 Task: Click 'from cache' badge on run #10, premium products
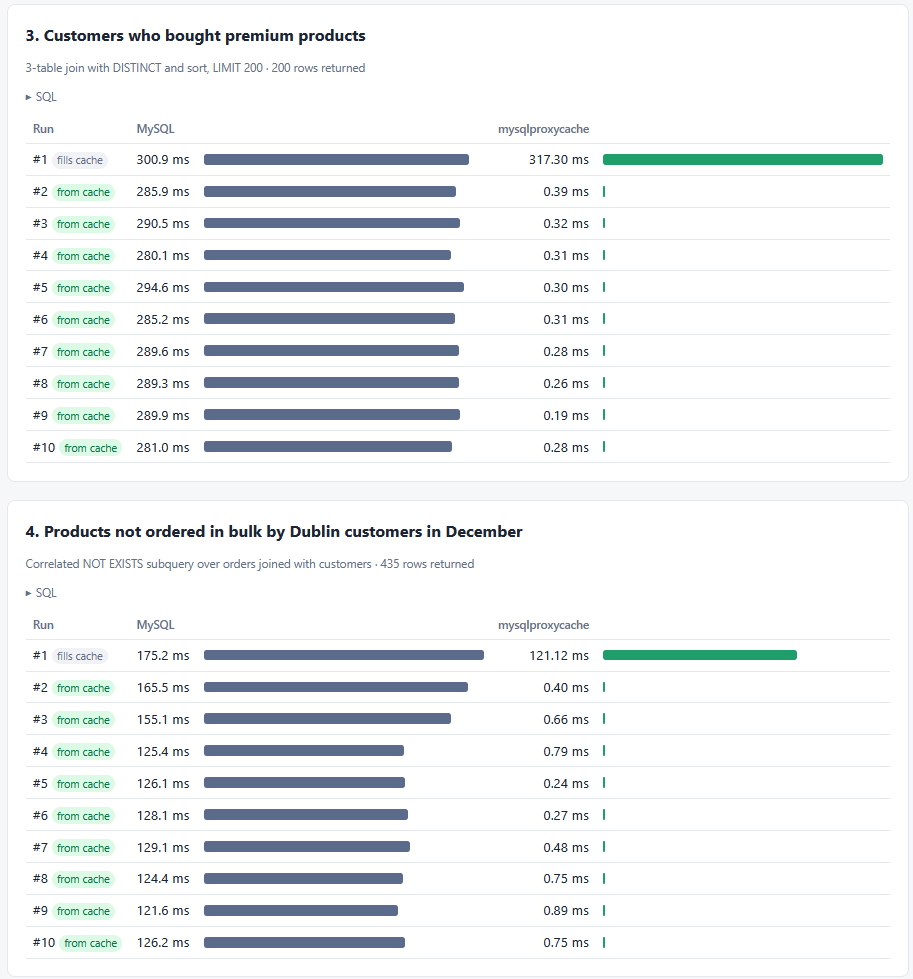91,448
